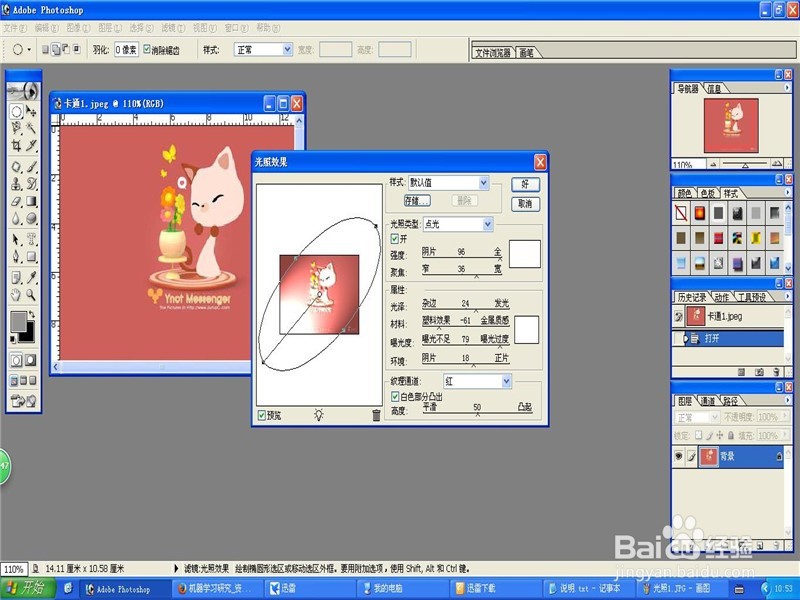Select the Zoom tool
Screen dimensions: 800x600
pos(31,294)
